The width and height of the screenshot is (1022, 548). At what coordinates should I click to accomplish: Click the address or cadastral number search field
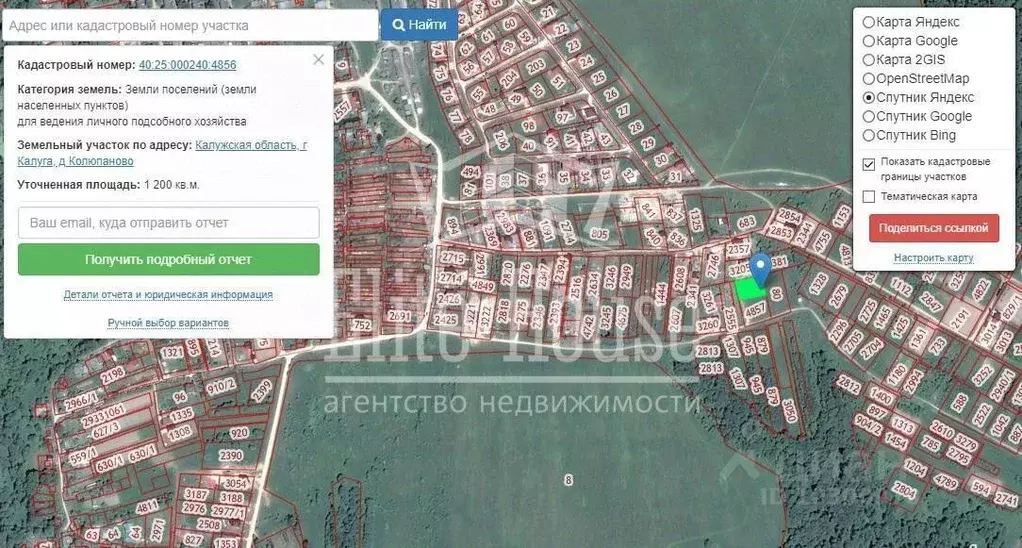tap(190, 25)
